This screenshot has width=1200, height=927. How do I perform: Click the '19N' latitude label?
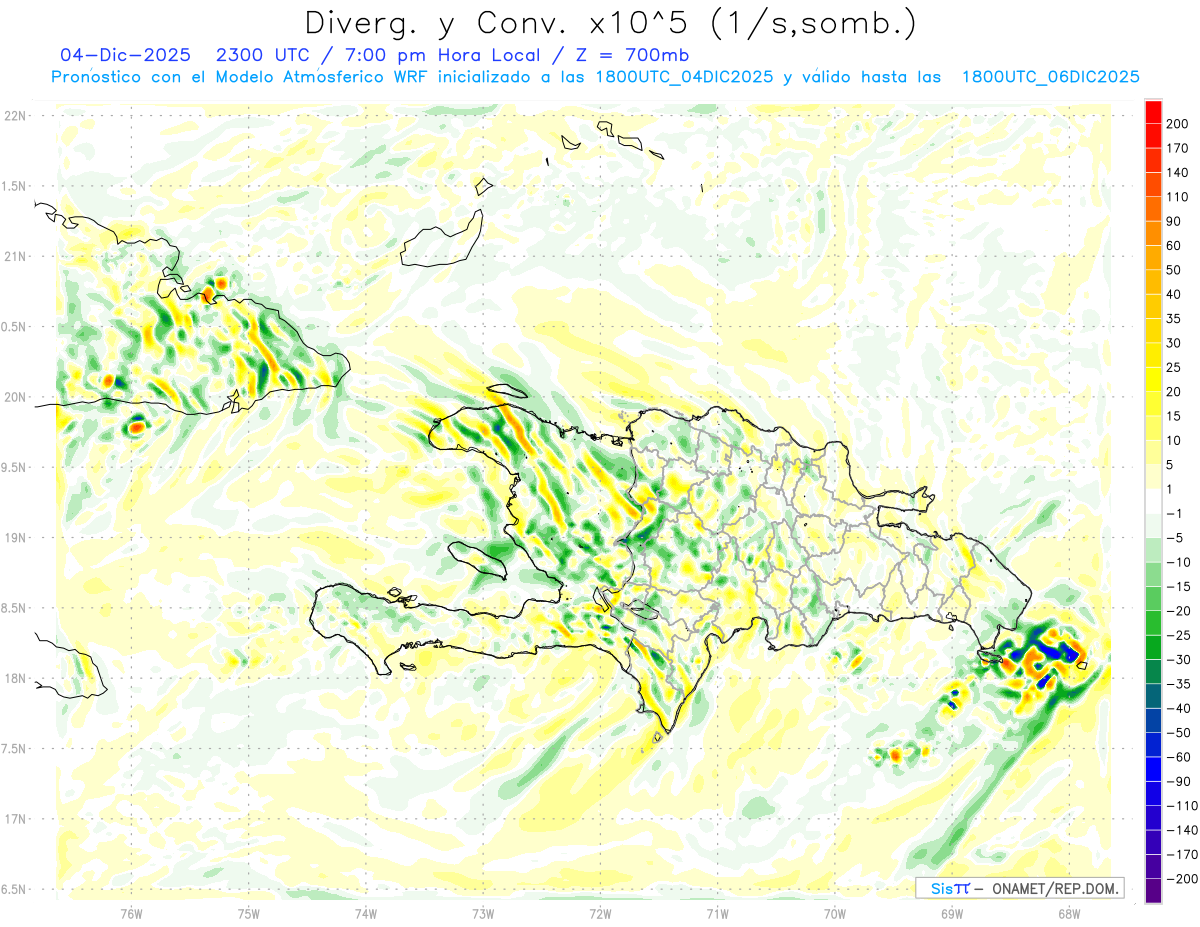14,538
